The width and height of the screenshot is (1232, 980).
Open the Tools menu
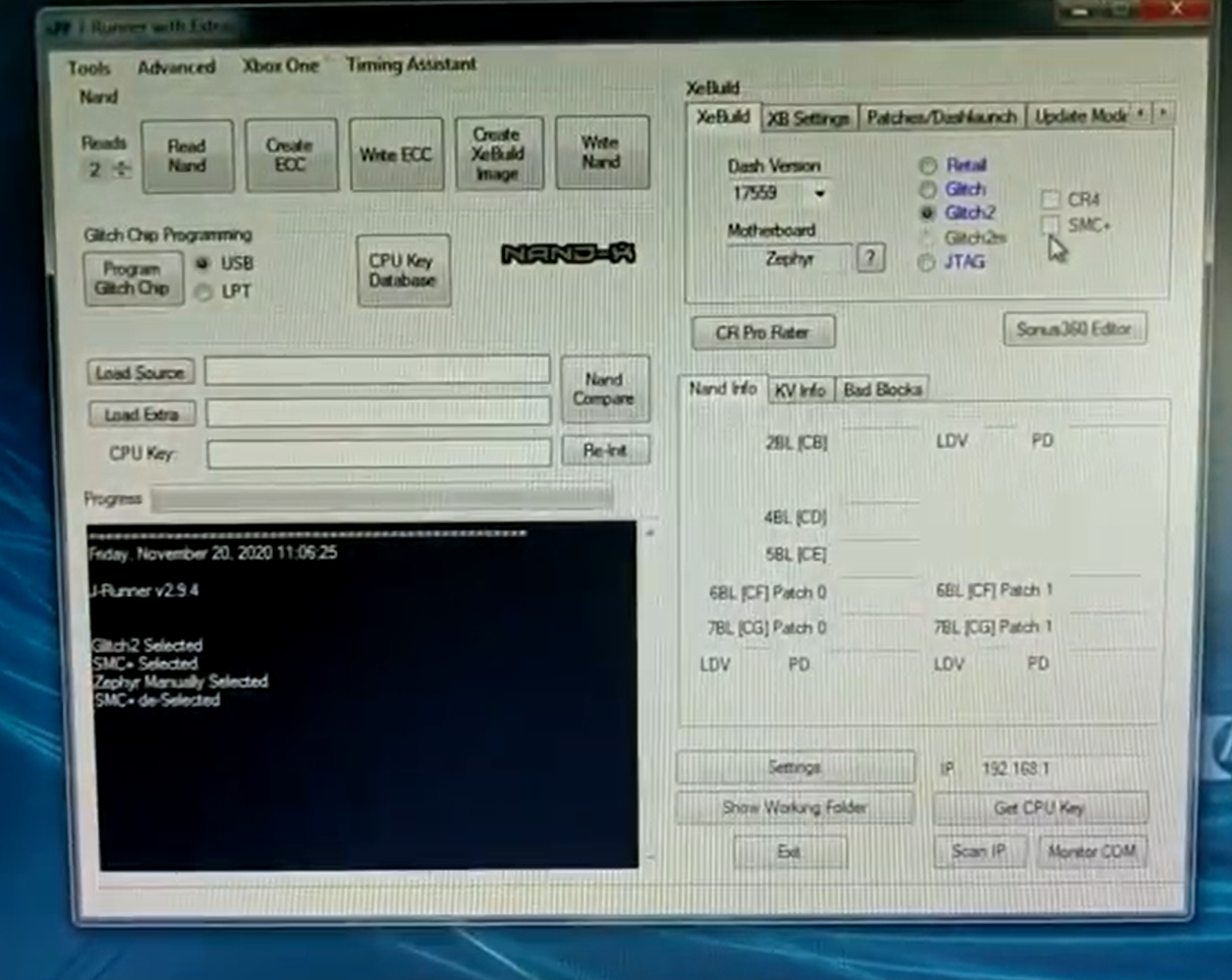pos(88,69)
